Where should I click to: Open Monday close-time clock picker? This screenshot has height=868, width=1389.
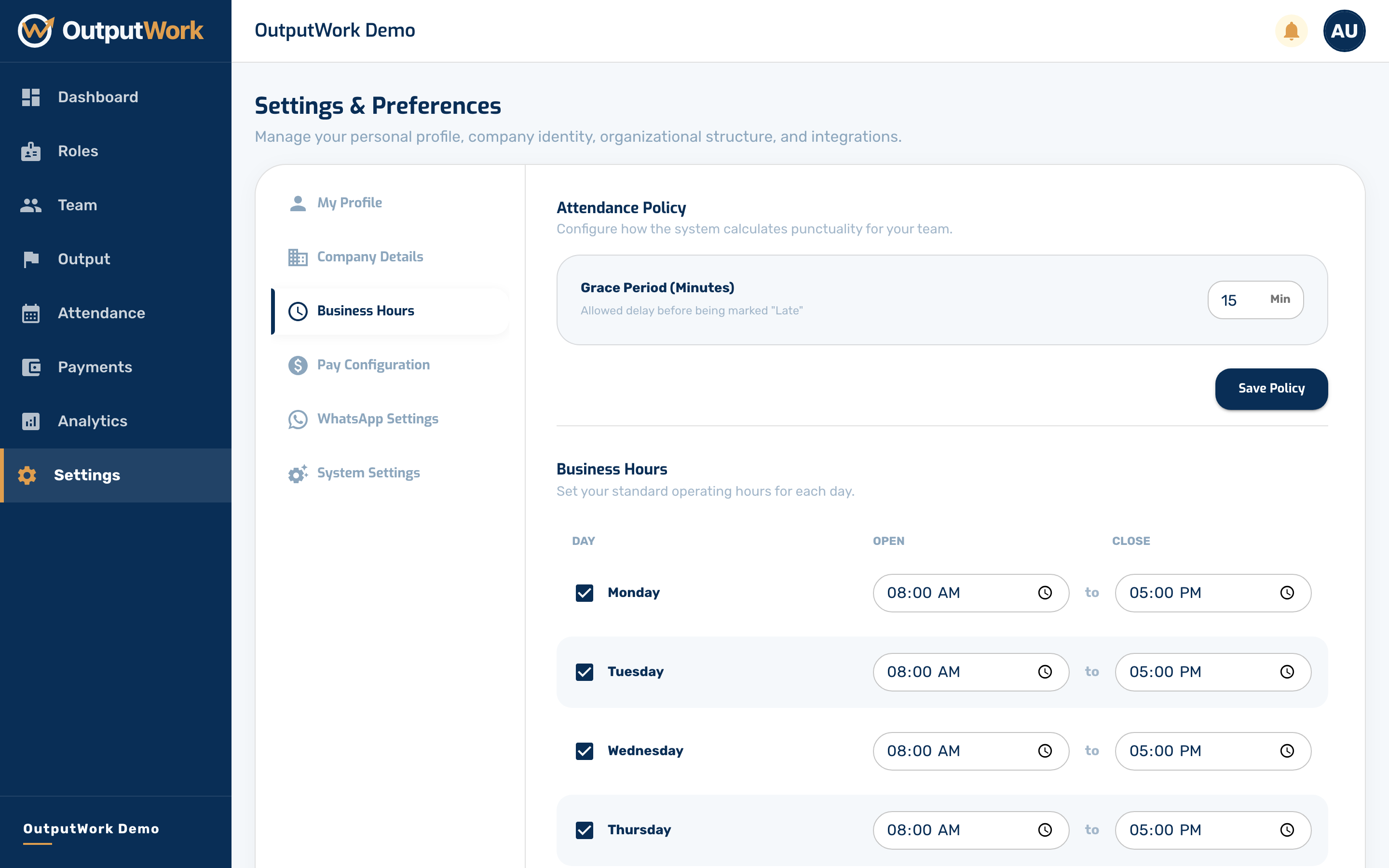1287,593
